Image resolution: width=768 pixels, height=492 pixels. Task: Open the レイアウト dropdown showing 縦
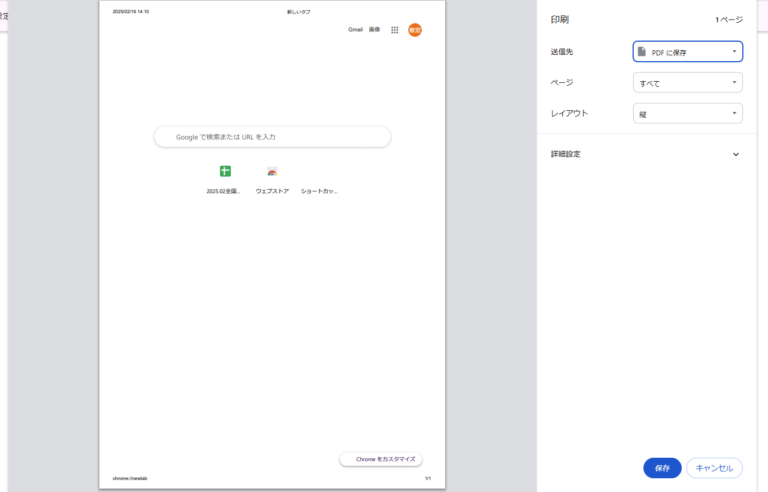[688, 114]
